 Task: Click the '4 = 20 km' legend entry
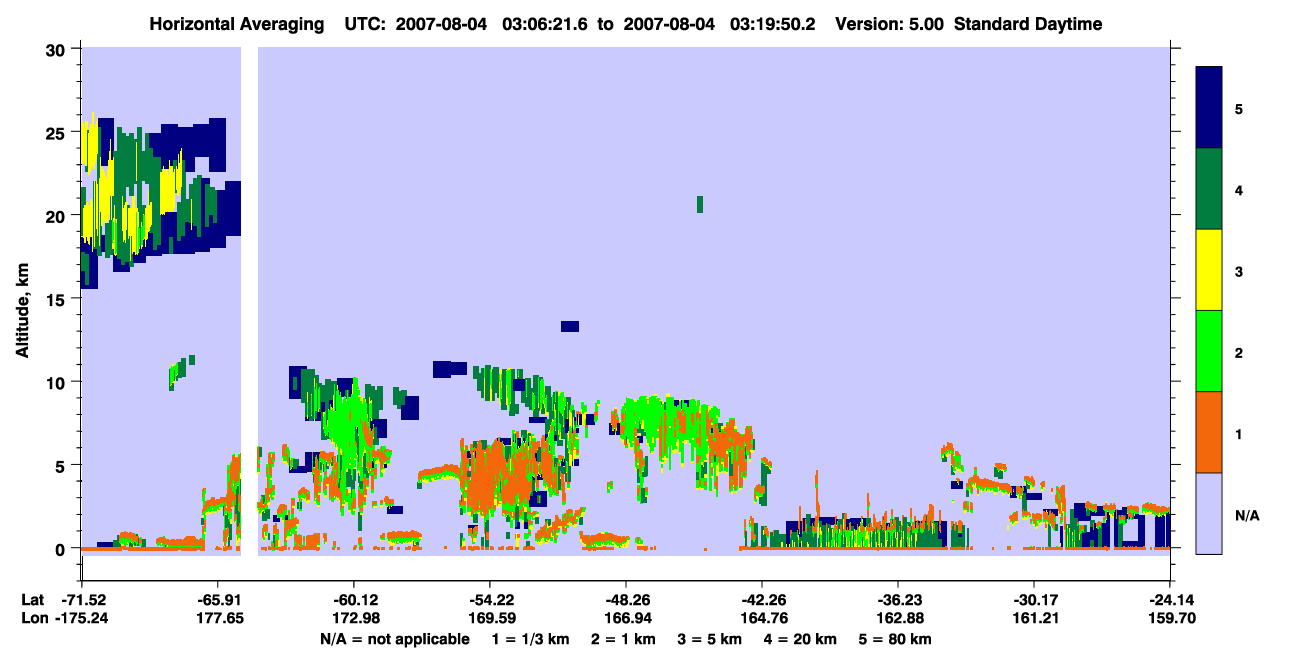801,639
